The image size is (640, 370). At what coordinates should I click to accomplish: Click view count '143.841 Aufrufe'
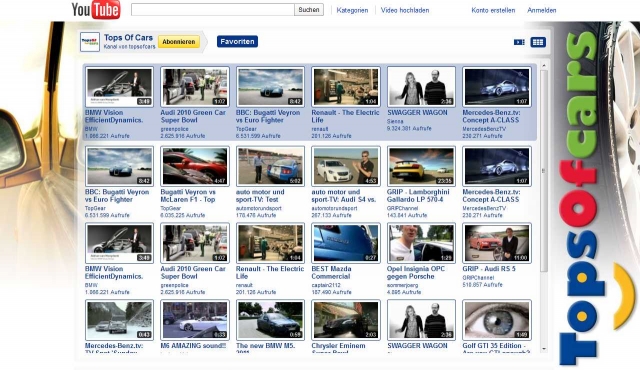coord(407,215)
